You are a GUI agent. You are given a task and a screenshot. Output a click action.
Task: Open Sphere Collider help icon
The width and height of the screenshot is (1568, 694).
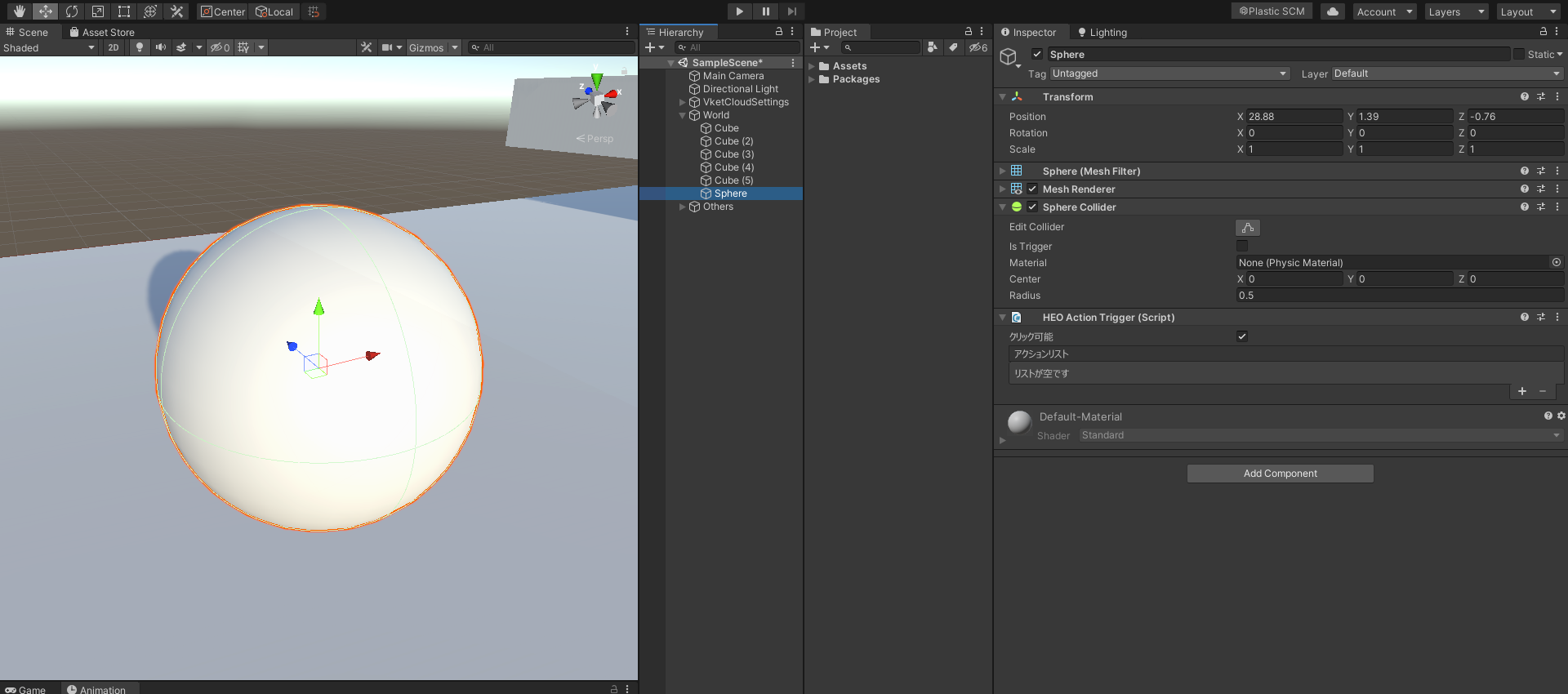click(1525, 207)
